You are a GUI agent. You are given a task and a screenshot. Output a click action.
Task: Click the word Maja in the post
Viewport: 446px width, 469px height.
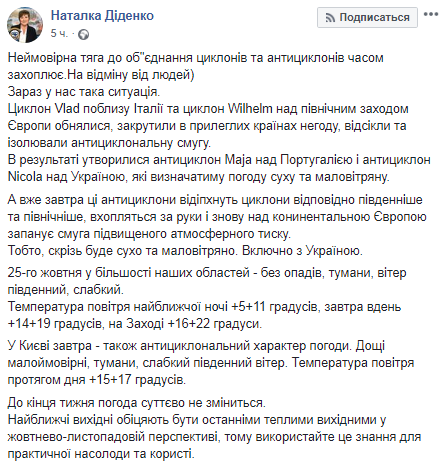[238, 160]
